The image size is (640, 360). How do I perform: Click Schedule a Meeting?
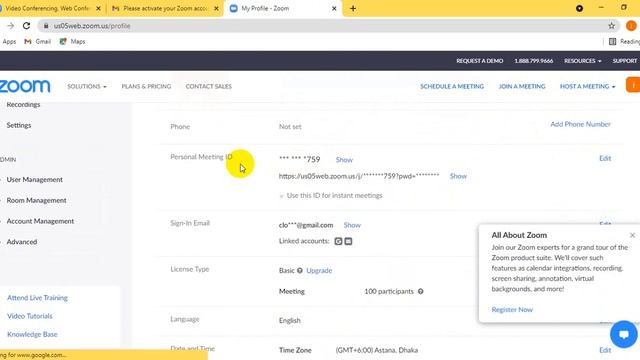pyautogui.click(x=452, y=86)
